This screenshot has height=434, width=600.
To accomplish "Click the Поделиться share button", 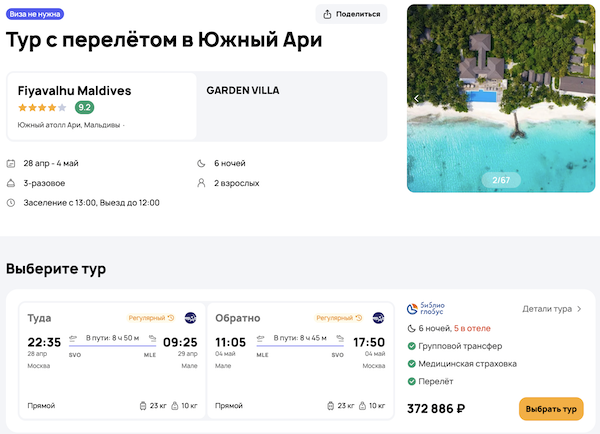I will (x=351, y=14).
